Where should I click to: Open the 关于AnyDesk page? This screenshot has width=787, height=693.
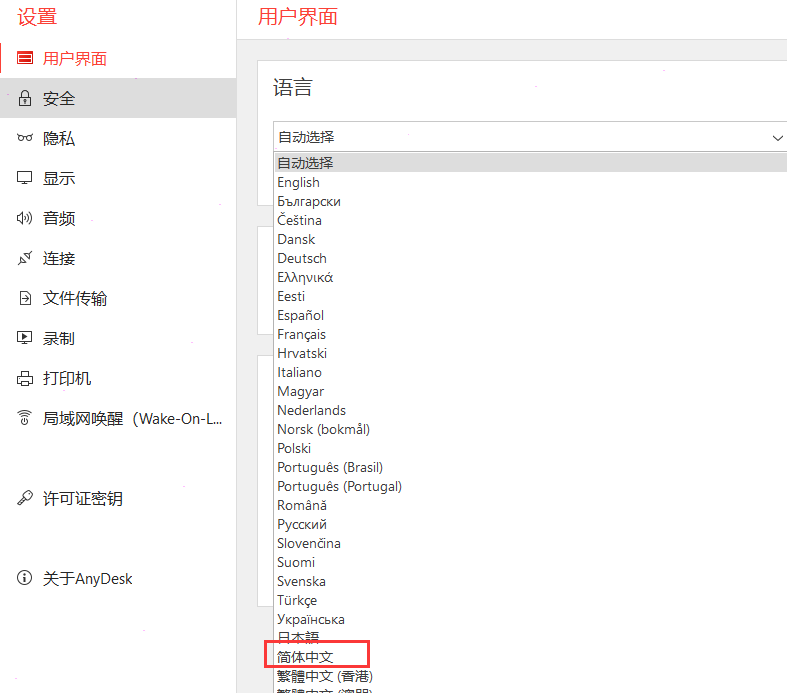coord(118,579)
